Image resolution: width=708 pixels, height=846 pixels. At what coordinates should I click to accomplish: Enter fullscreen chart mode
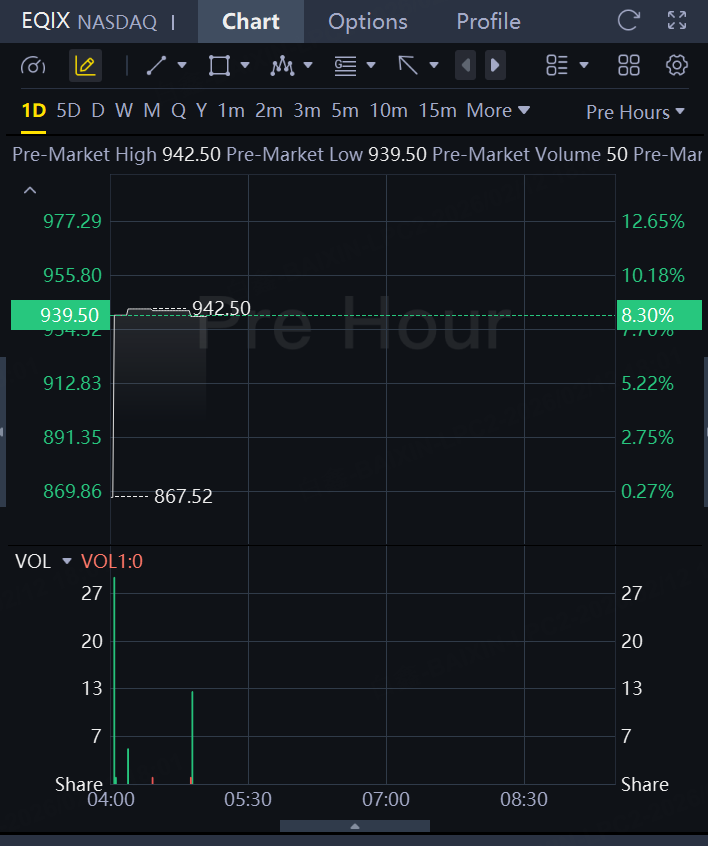tap(677, 21)
